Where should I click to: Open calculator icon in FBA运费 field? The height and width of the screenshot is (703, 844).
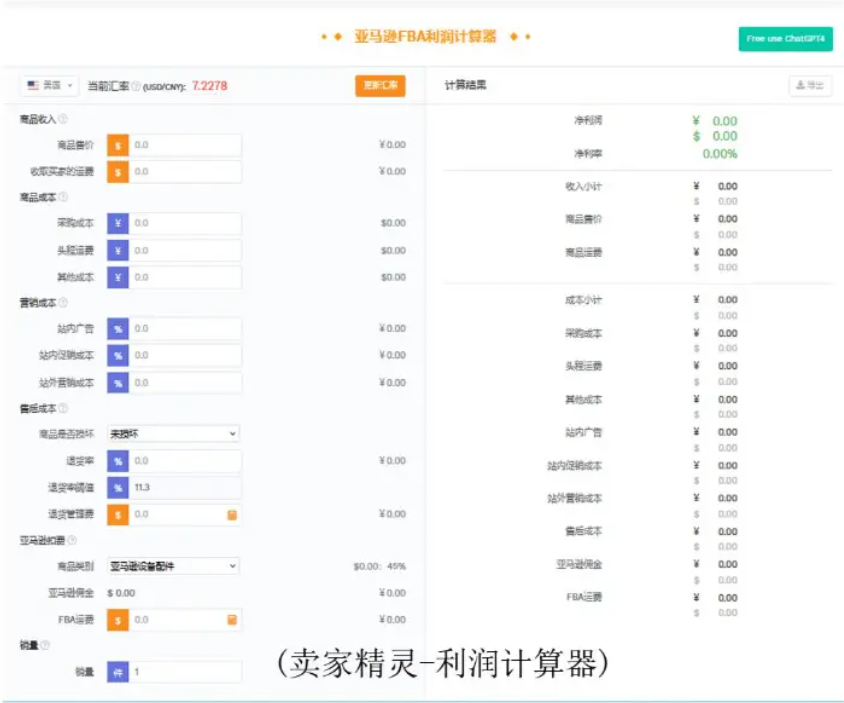pyautogui.click(x=232, y=620)
